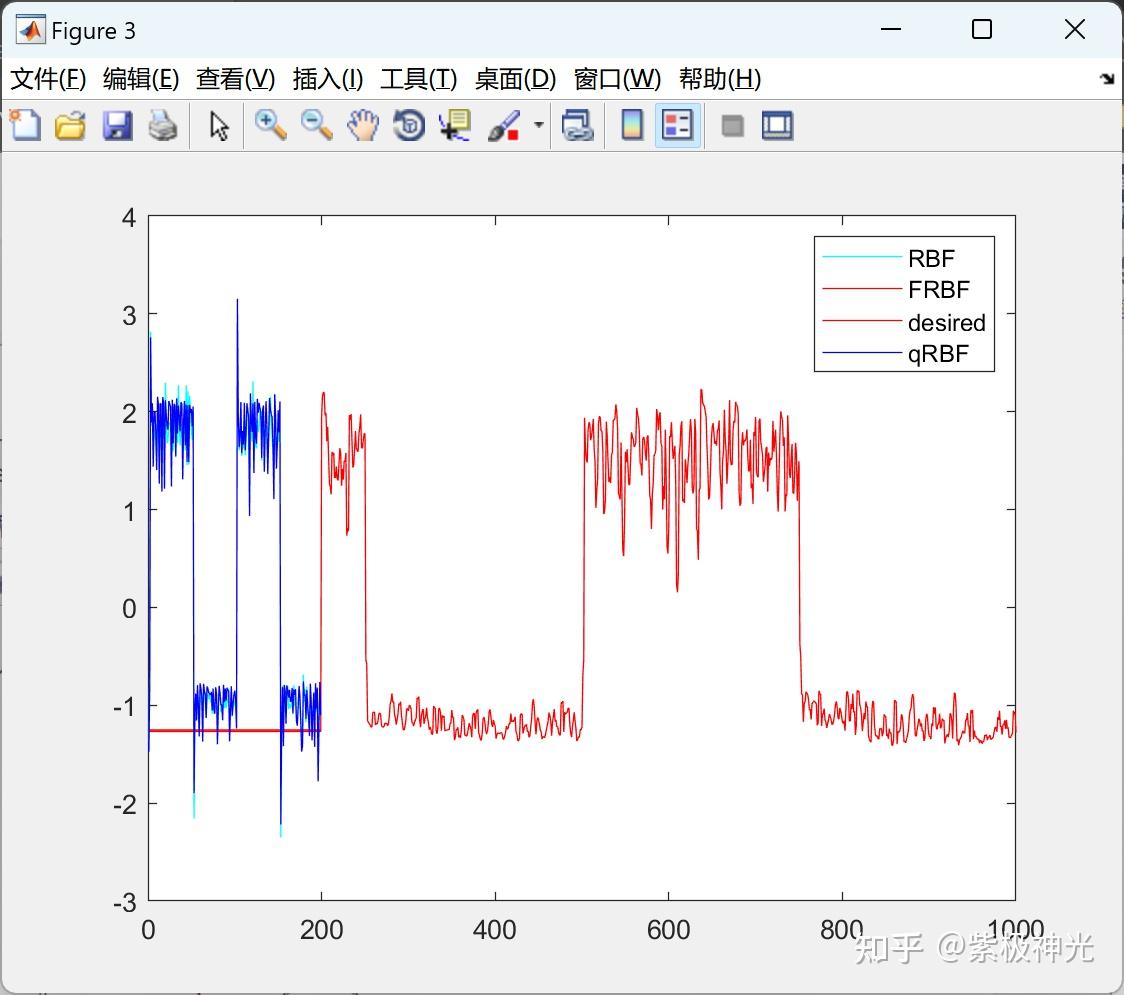Enable the Rotate 3D tool
The image size is (1124, 995).
click(x=408, y=125)
